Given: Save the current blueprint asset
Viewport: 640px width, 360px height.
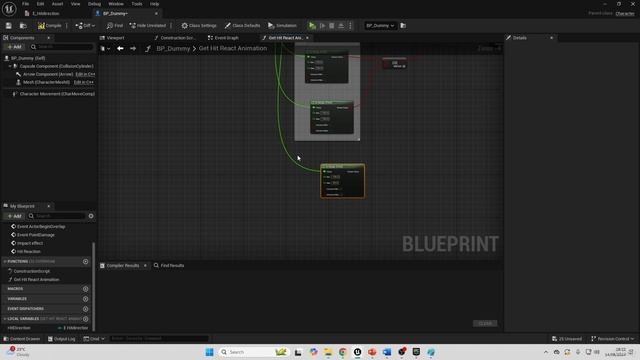Looking at the screenshot, I should pos(9,26).
